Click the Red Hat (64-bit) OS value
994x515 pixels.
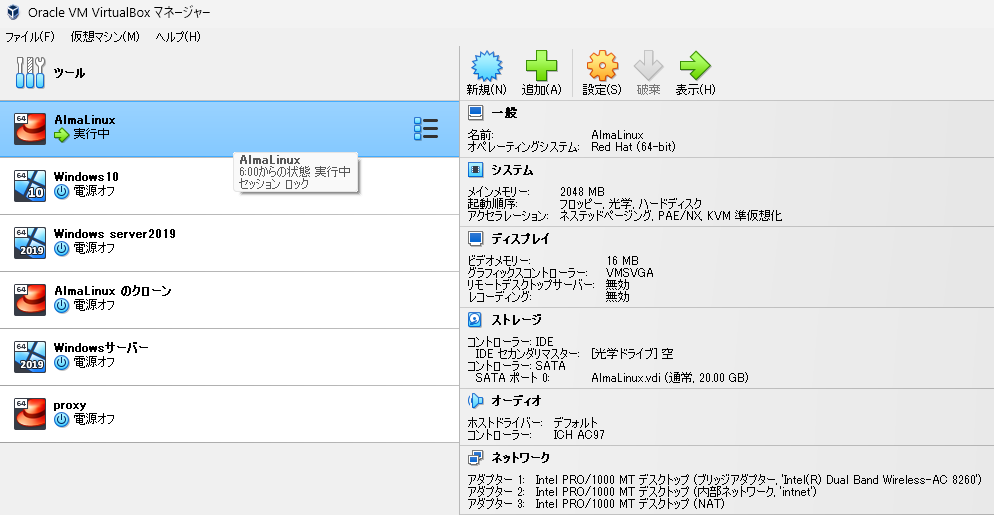tap(633, 147)
